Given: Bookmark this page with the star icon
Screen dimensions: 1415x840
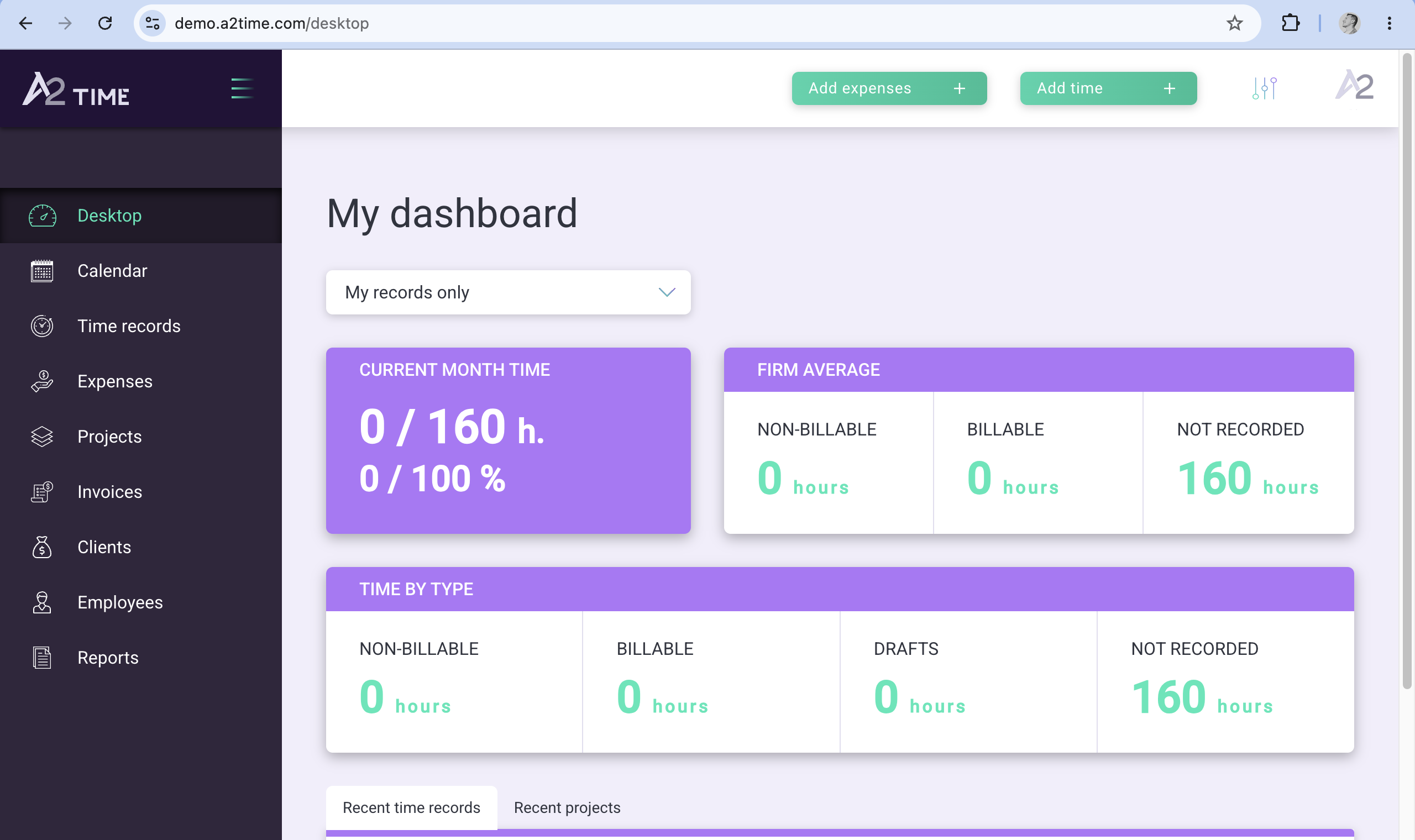Looking at the screenshot, I should point(1234,23).
